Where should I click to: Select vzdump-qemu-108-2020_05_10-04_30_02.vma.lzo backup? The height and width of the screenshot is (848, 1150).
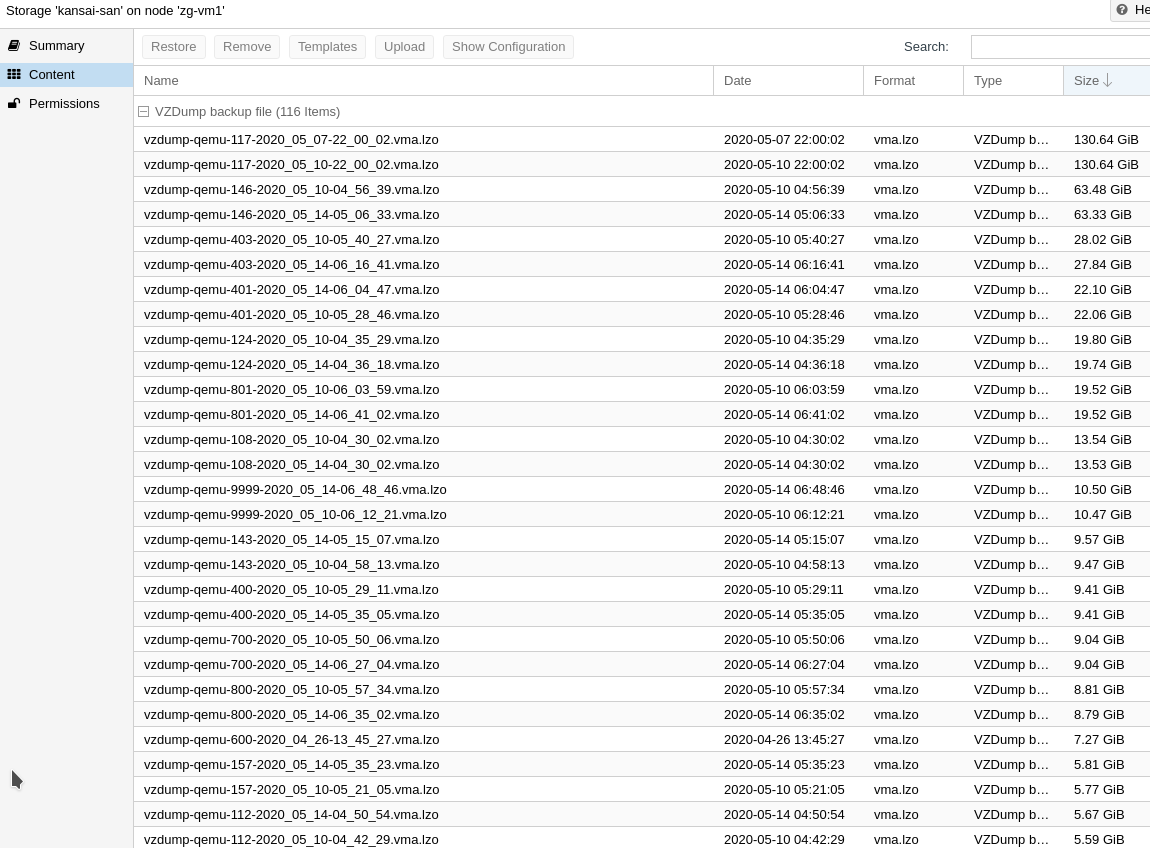(x=642, y=439)
